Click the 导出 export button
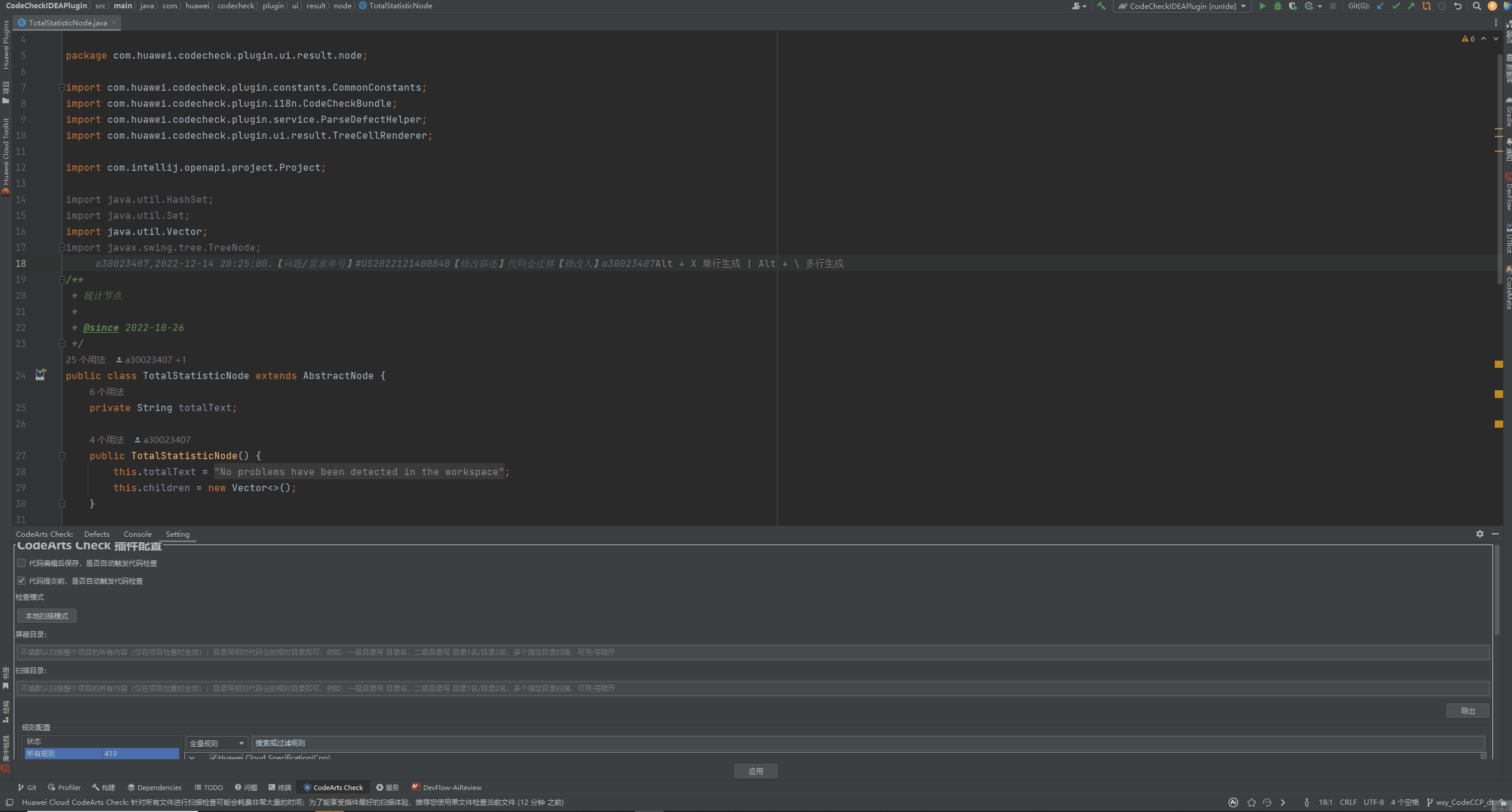 1468,711
